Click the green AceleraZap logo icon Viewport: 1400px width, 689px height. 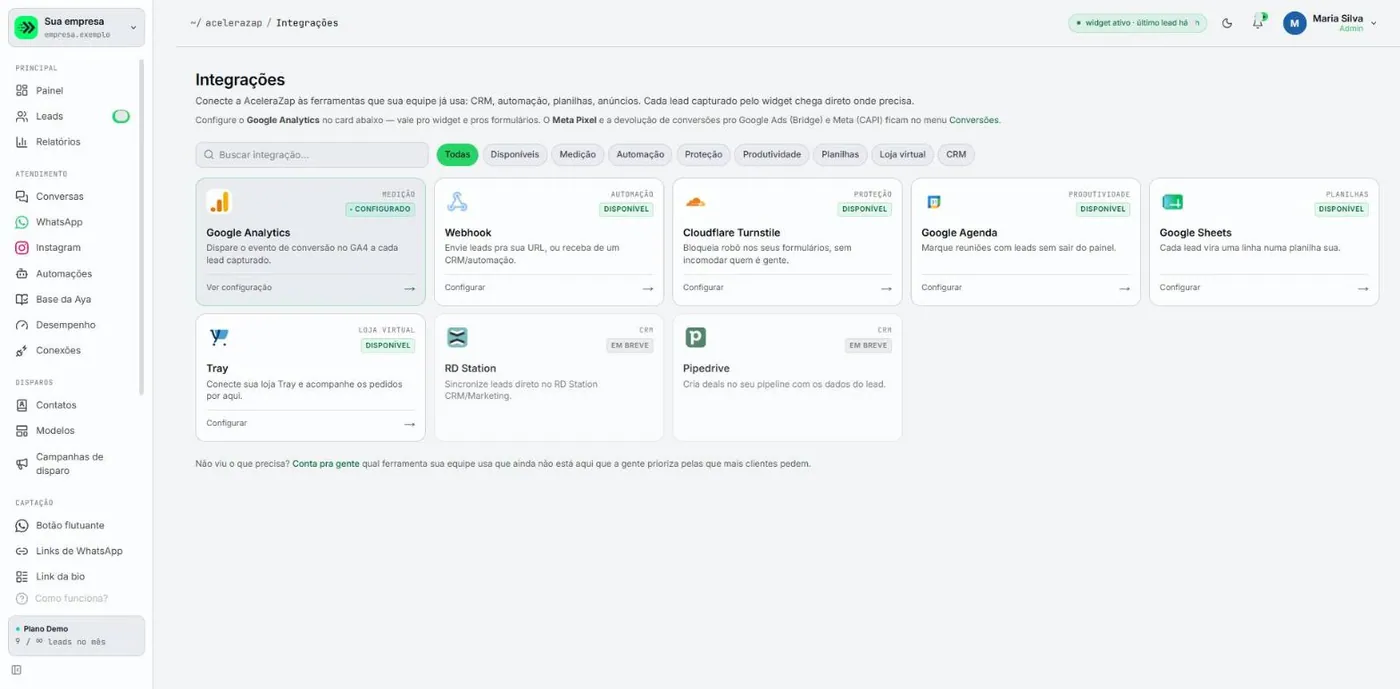coord(26,27)
